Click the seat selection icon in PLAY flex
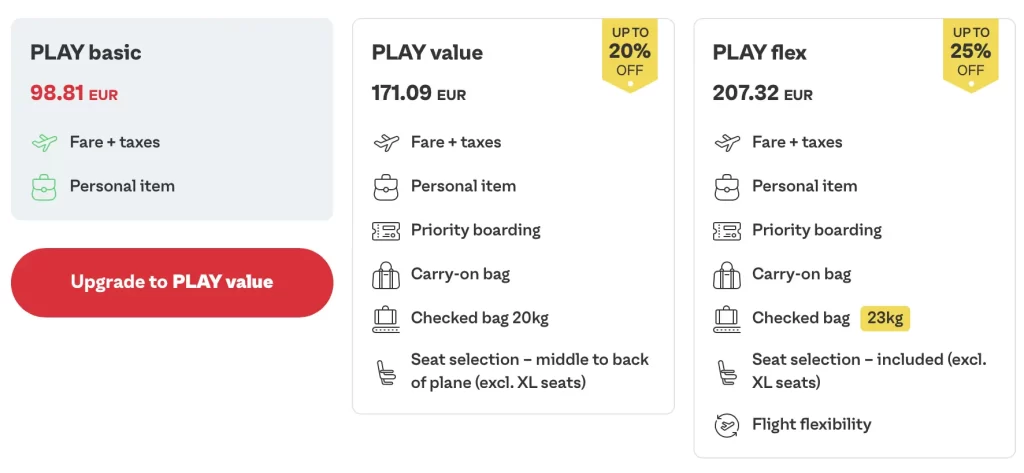The image size is (1024, 473). tap(727, 371)
